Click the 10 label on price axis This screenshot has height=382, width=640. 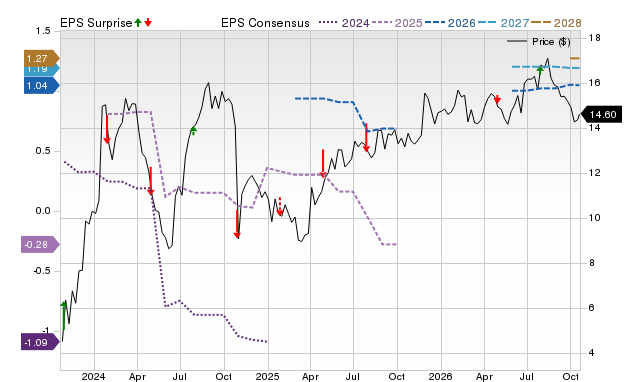click(x=594, y=218)
